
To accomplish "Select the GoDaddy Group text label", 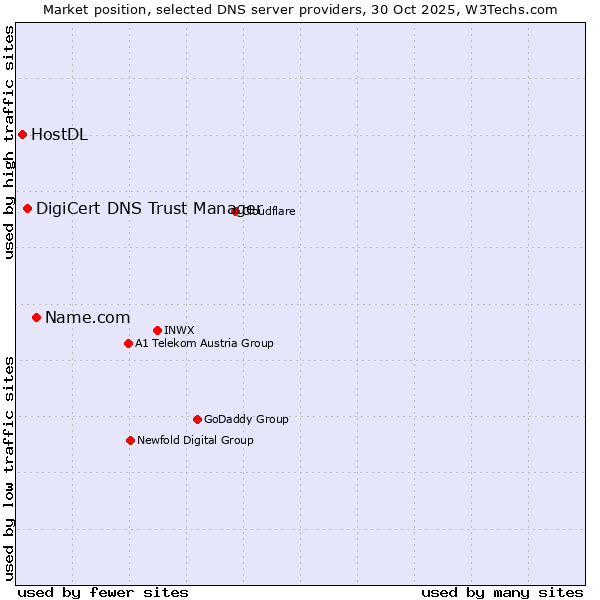I will pos(246,420).
